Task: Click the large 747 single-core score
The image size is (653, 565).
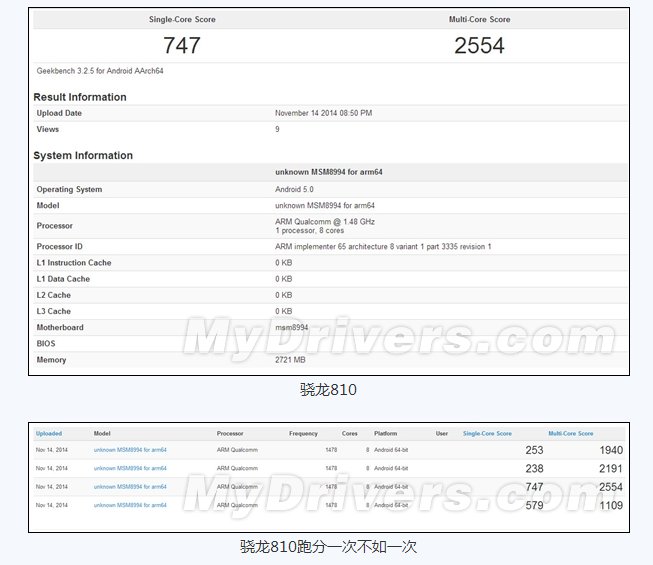Action: click(x=182, y=45)
